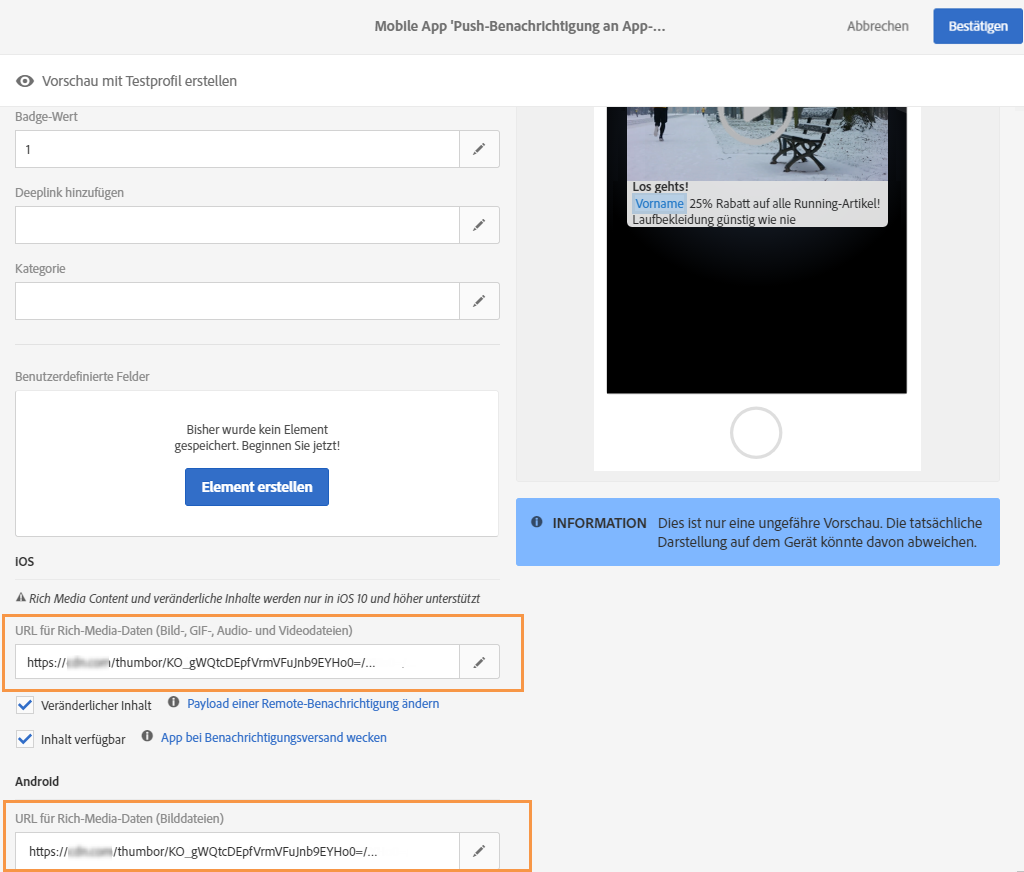This screenshot has height=872, width=1024.
Task: Click the Mobile App Push-Benachrichtigung title
Action: pyautogui.click(x=520, y=26)
